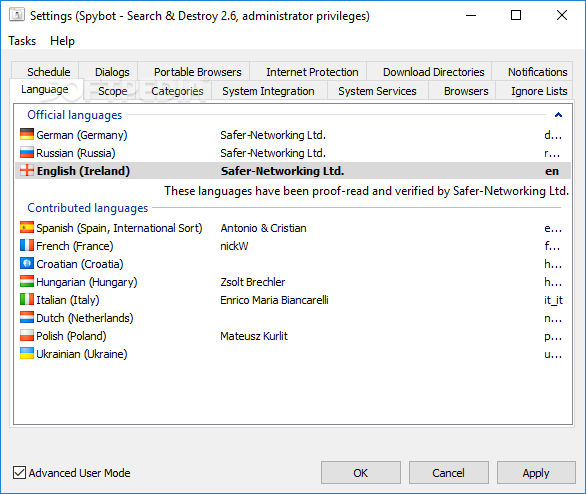Click translator name Zsolt Brechler
Screen dimensions: 586x494
point(253,282)
